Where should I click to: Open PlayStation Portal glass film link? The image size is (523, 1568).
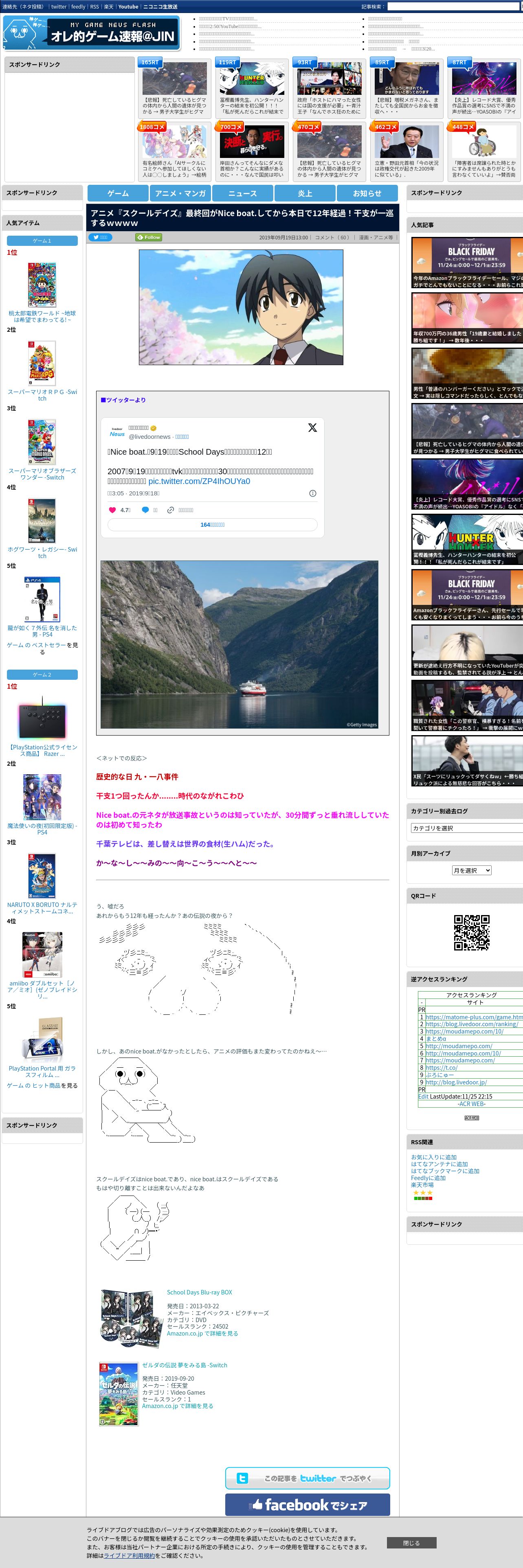click(x=42, y=1071)
